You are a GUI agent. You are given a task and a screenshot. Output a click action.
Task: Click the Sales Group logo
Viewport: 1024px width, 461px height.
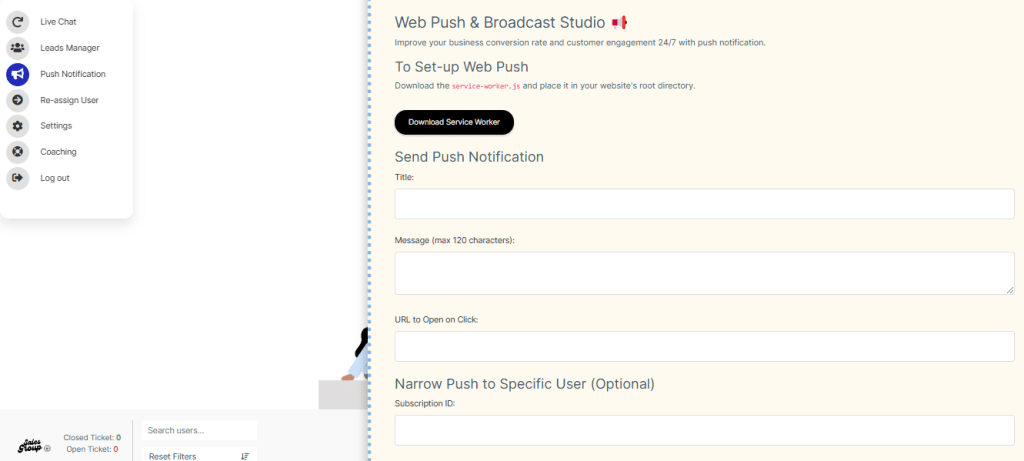(30, 446)
